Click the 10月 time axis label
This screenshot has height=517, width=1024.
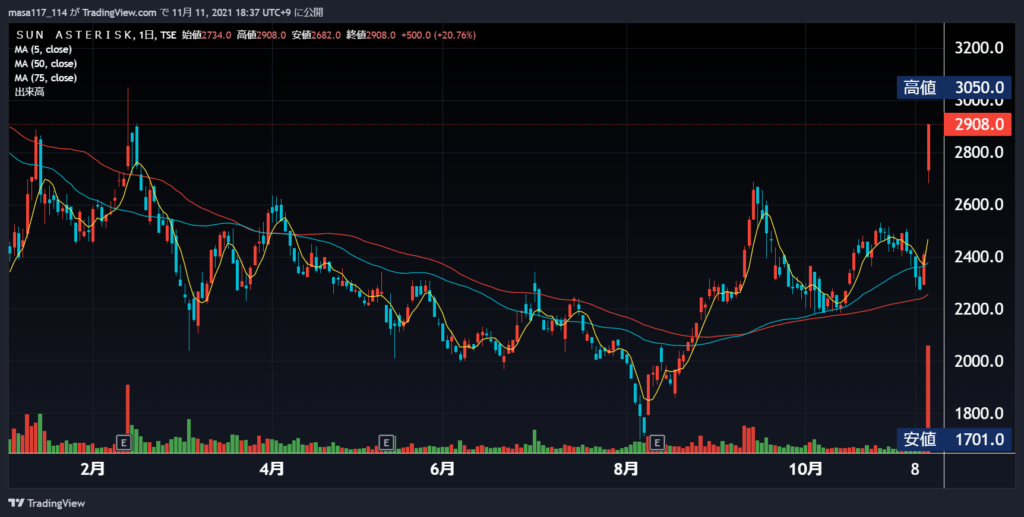[805, 469]
